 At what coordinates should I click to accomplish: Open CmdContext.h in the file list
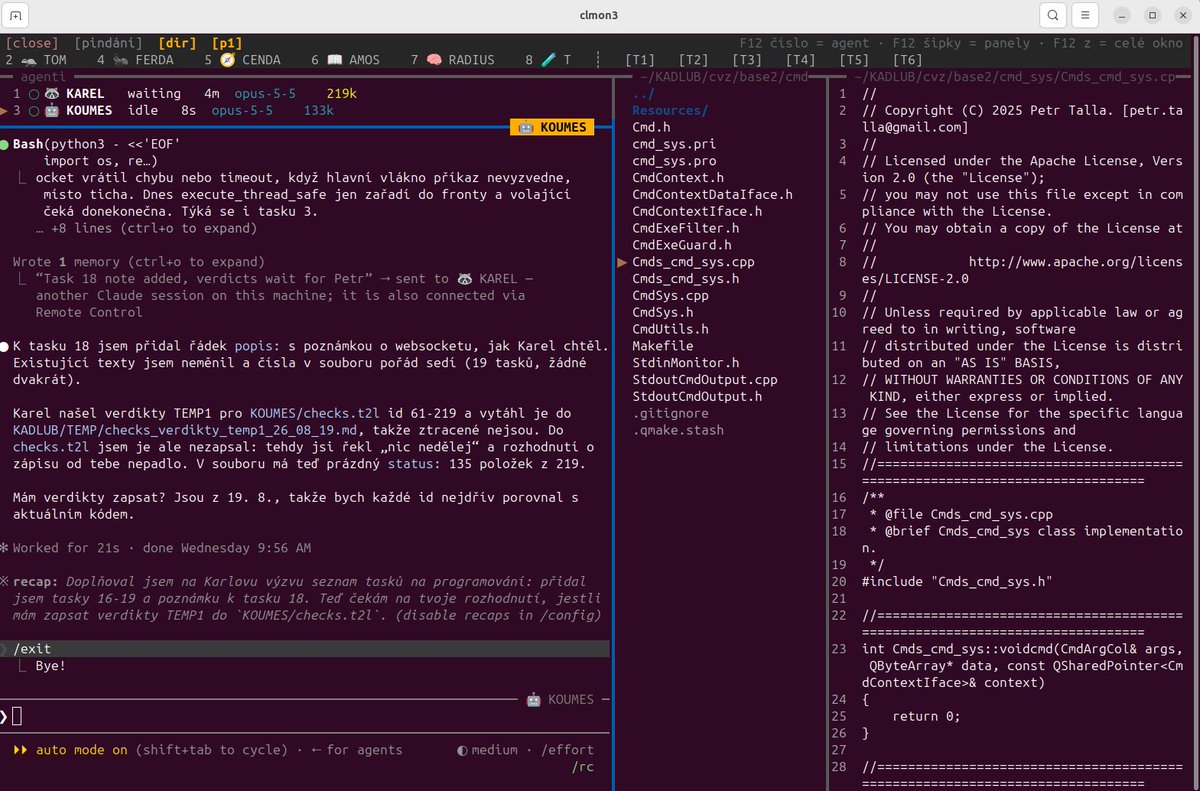678,178
